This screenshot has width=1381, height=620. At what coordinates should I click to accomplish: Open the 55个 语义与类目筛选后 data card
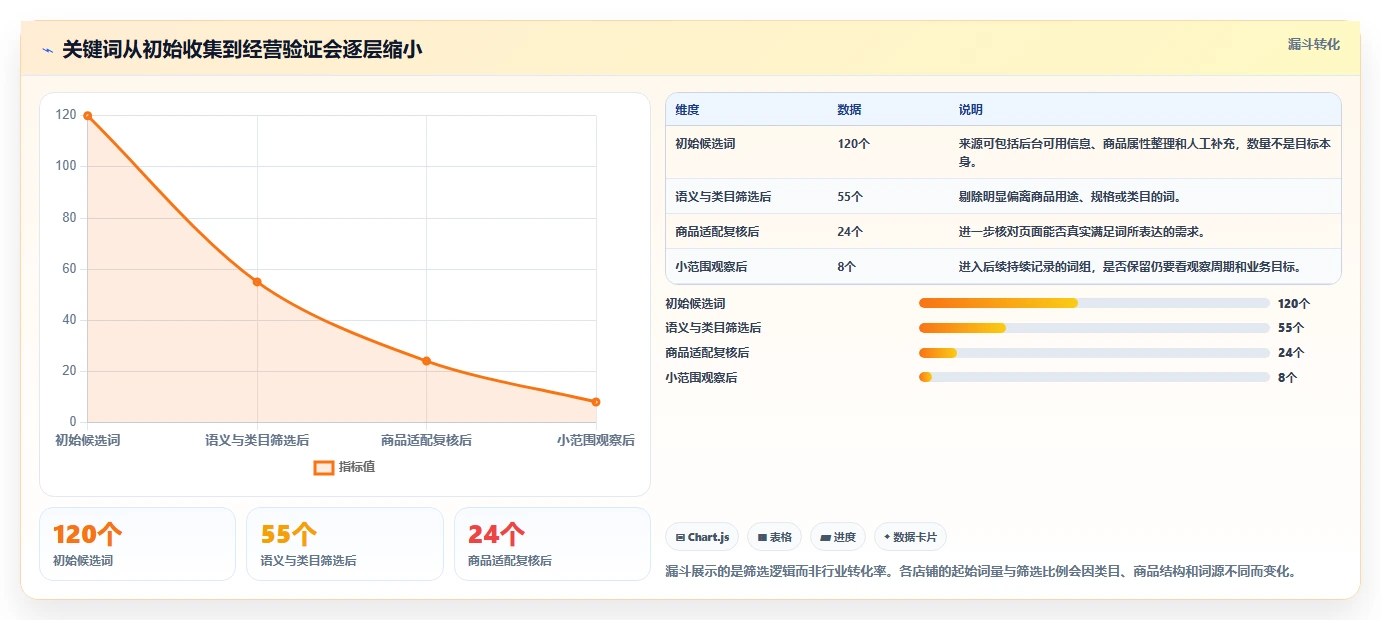pyautogui.click(x=345, y=544)
